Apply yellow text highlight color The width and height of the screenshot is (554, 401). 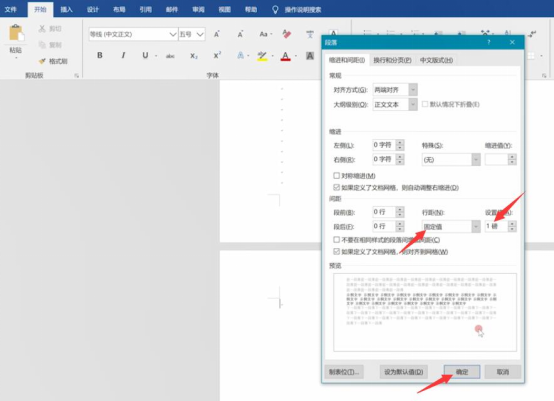[262, 56]
